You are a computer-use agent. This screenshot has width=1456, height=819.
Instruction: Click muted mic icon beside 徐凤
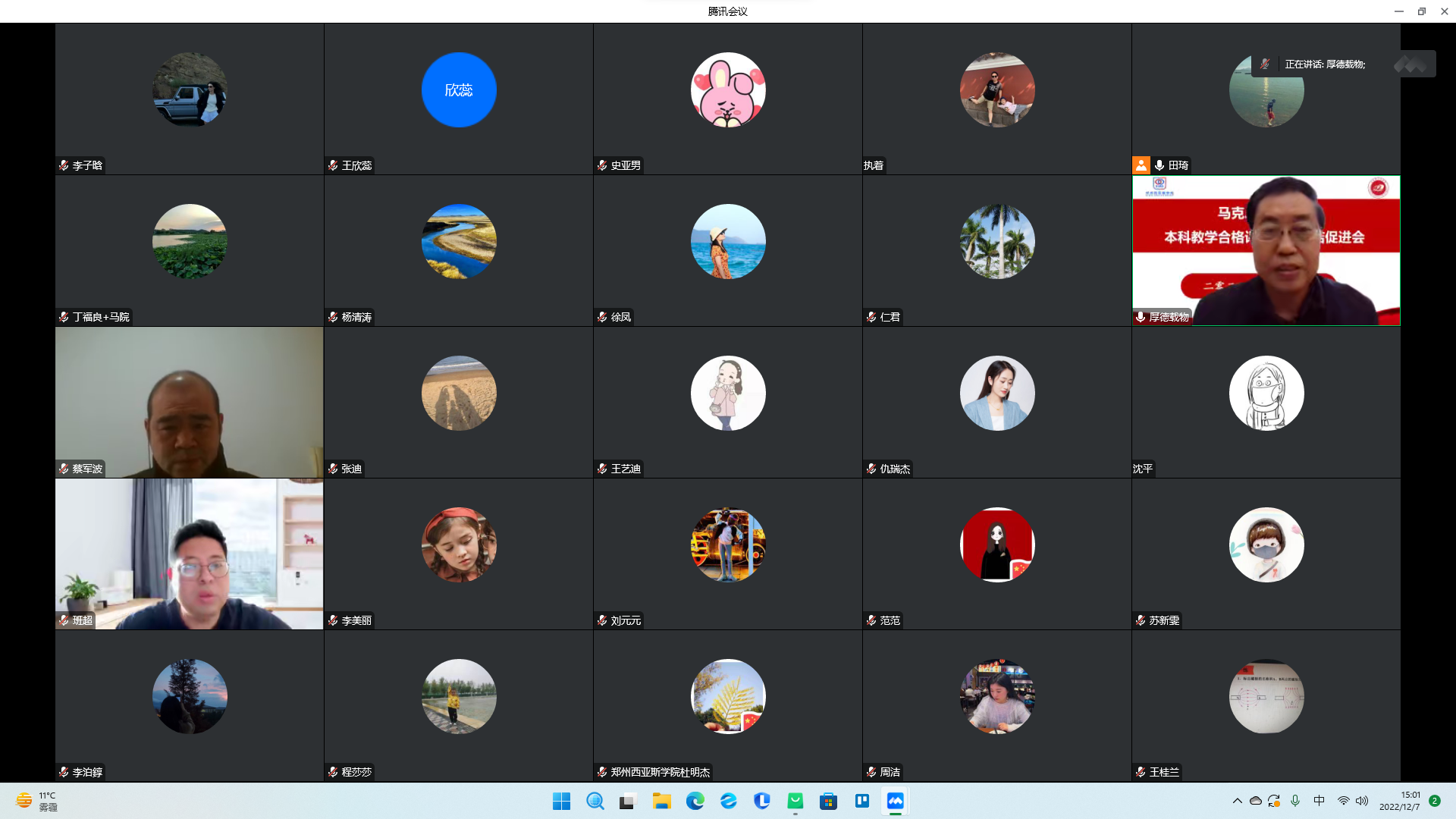point(602,317)
